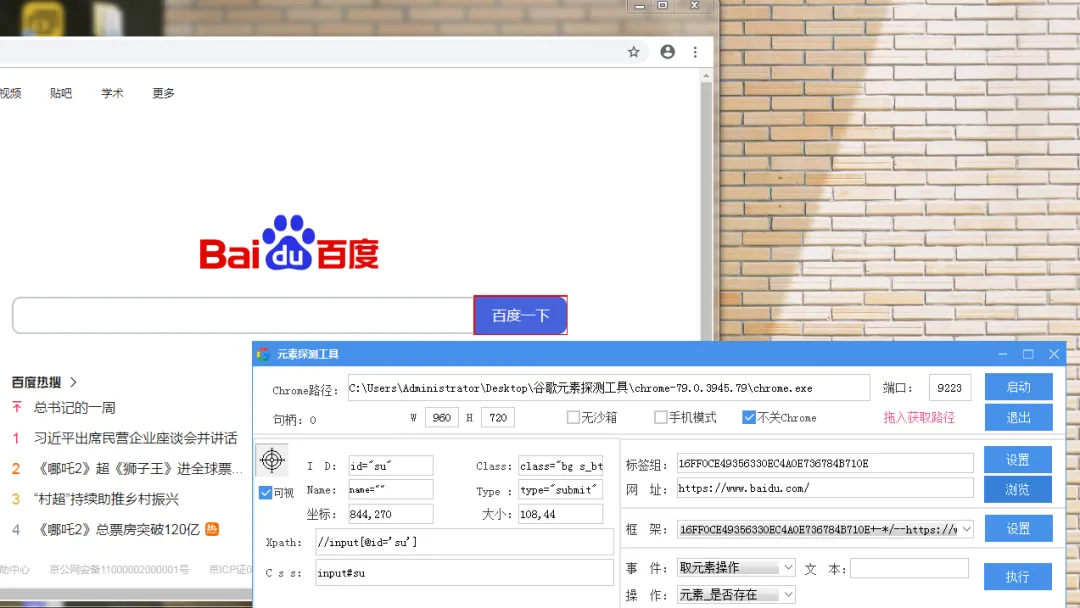The image size is (1080, 608).
Task: Click the 网址 field with baidu URL
Action: [x=824, y=488]
